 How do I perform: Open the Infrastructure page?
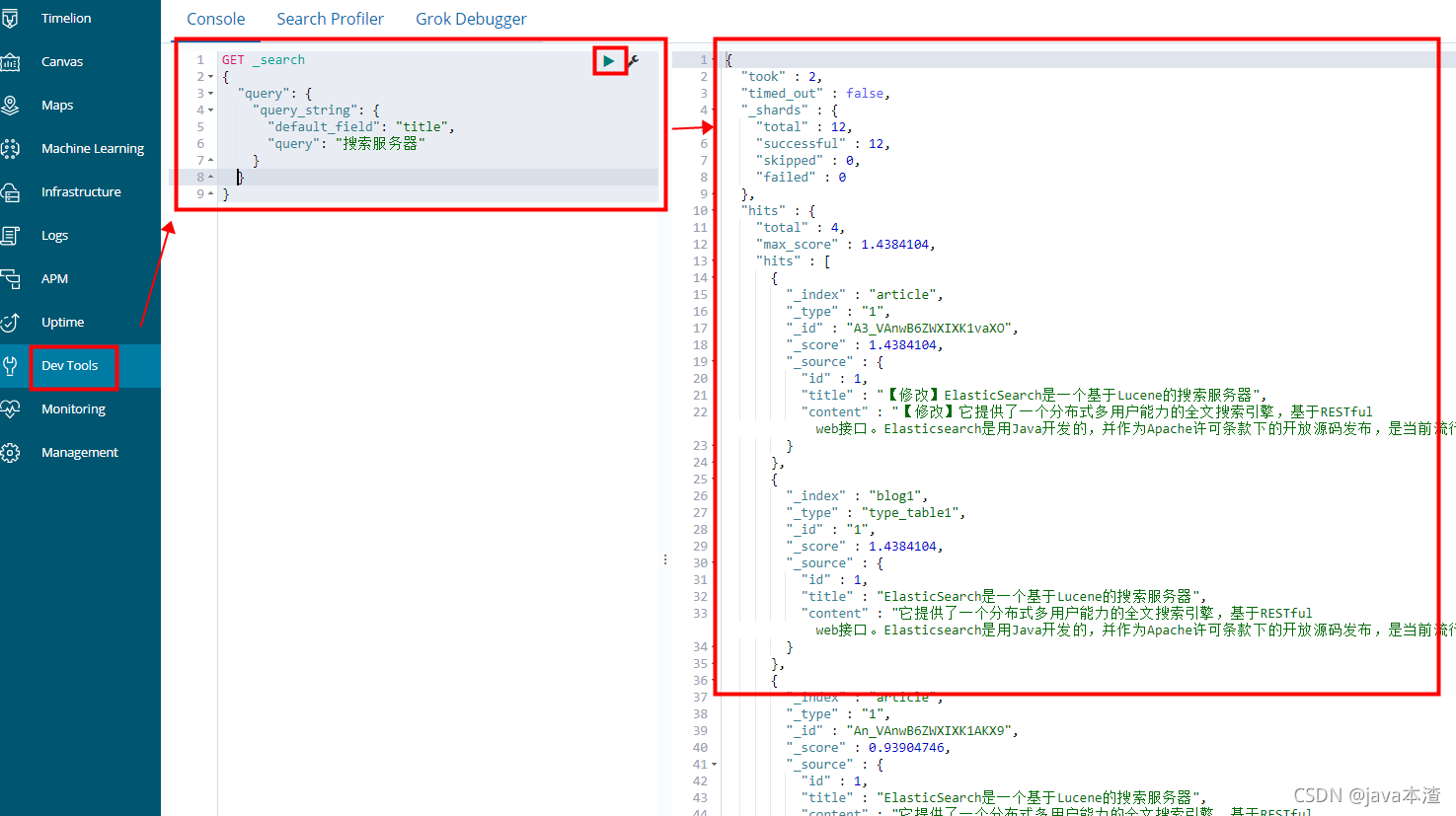click(x=81, y=192)
